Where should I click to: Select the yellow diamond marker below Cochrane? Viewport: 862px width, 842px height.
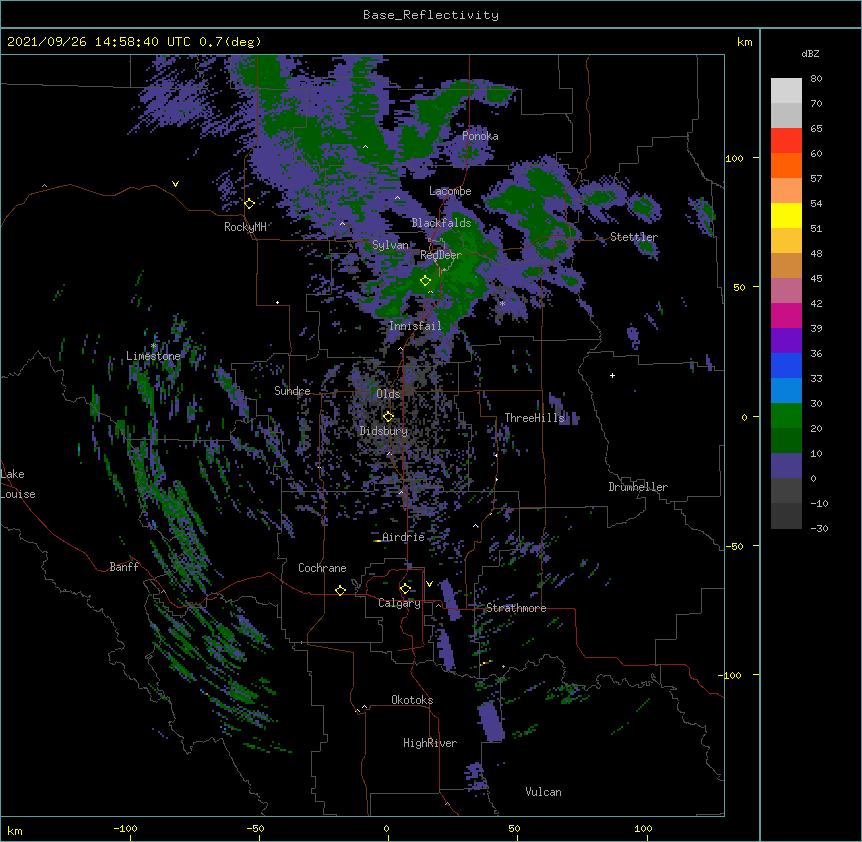[340, 590]
